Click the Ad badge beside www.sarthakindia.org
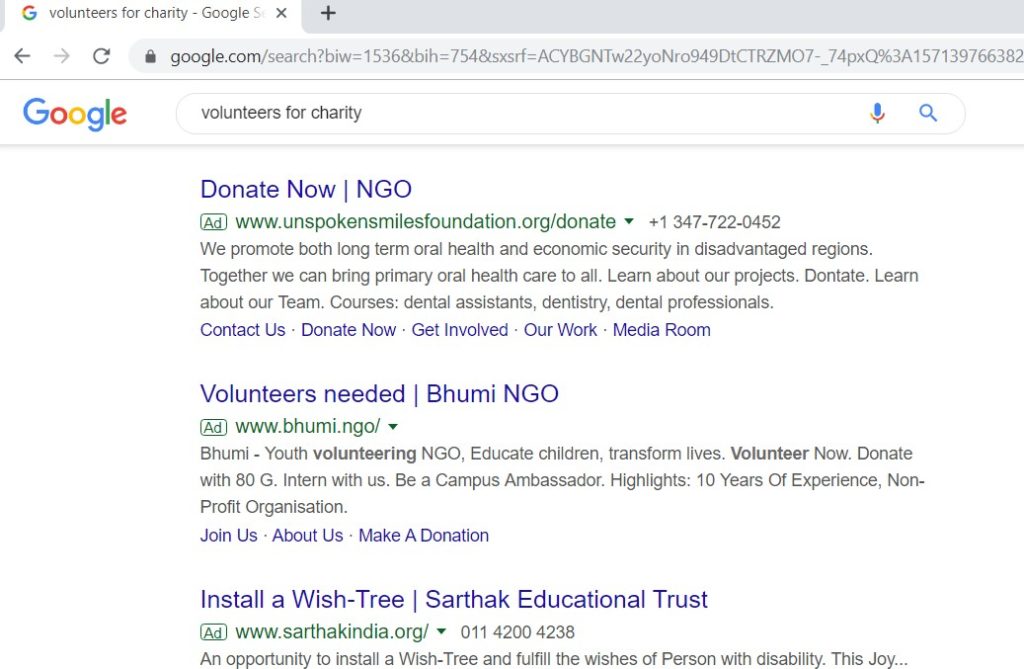 [x=213, y=632]
